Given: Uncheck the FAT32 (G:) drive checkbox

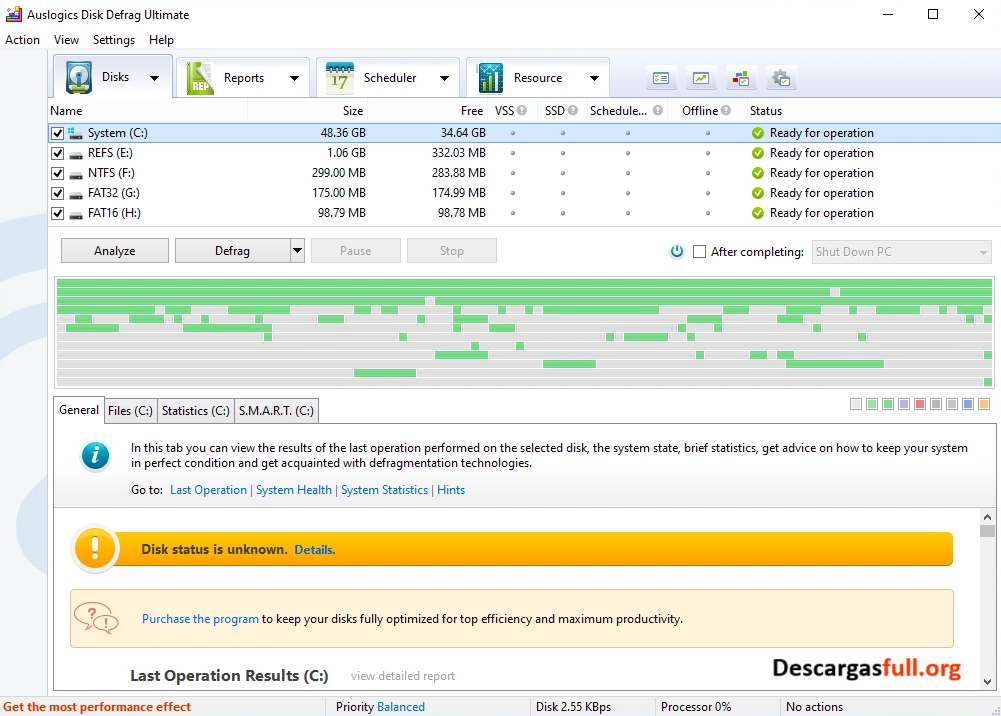Looking at the screenshot, I should coord(57,192).
